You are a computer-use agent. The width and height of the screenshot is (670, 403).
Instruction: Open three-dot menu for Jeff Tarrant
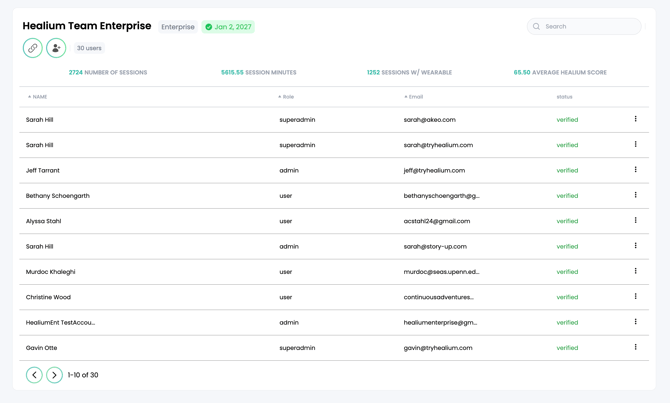pos(635,170)
